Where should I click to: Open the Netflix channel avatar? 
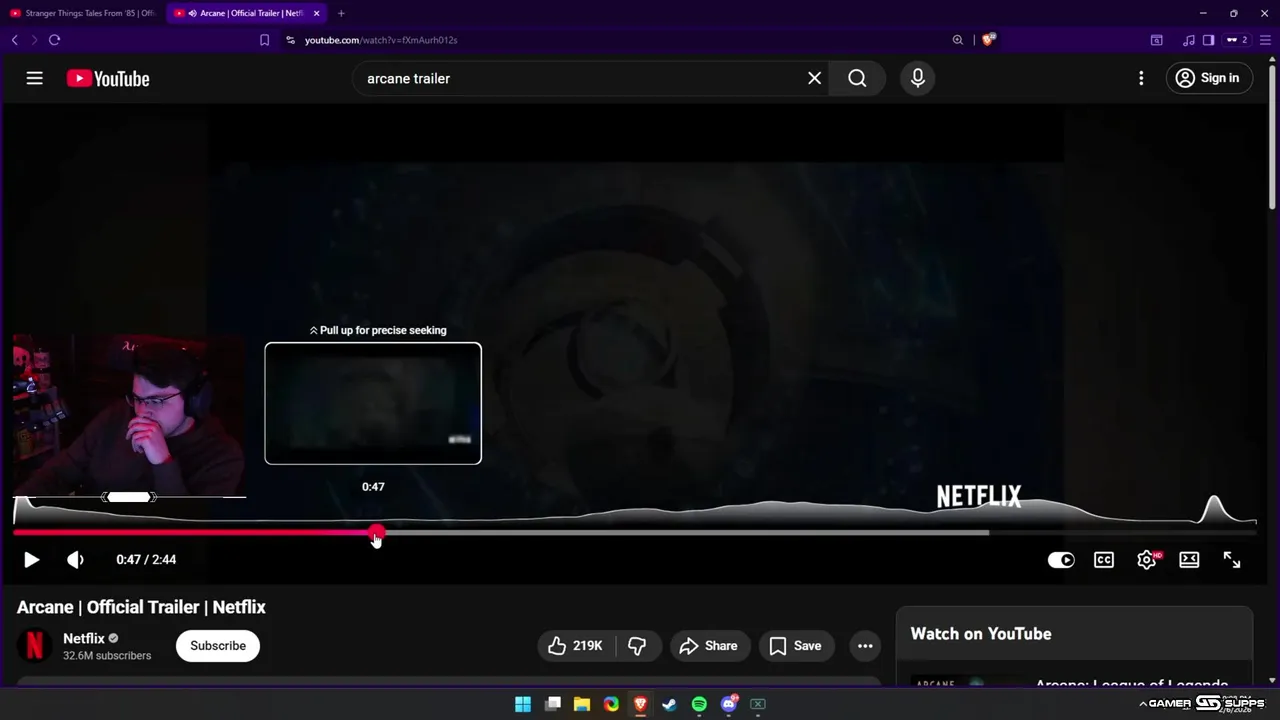tap(34, 646)
